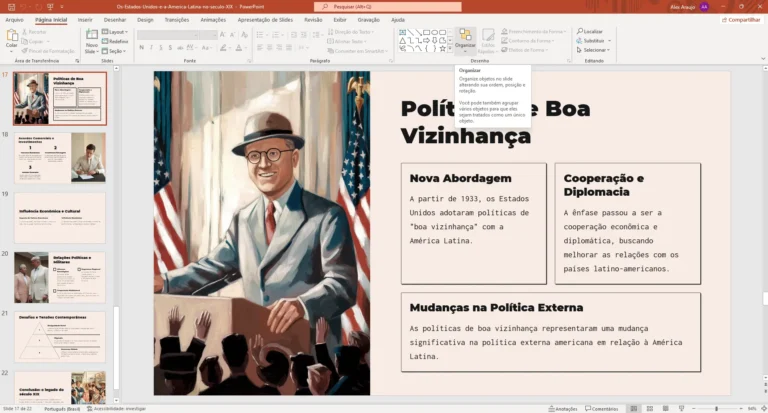Open the Seção dropdown
This screenshot has width=768, height=413.
click(x=114, y=51)
